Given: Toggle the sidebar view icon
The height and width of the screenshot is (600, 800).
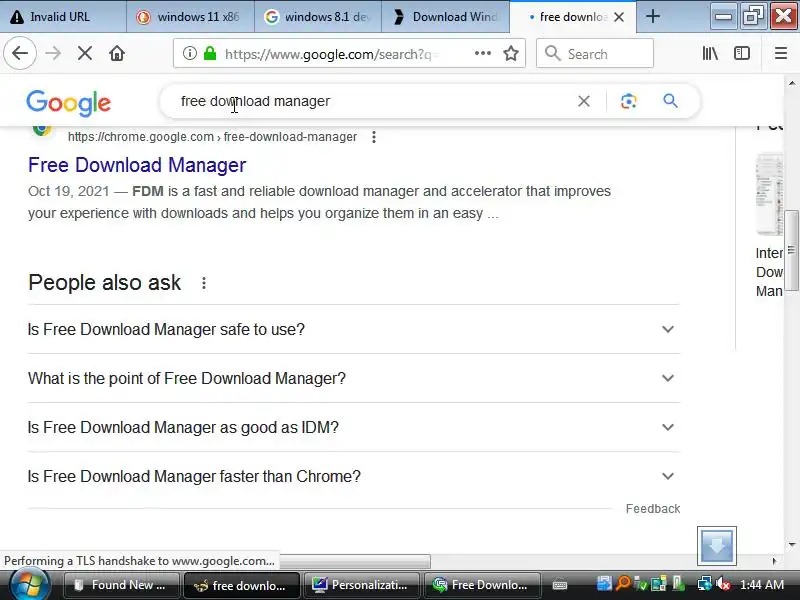Looking at the screenshot, I should point(741,53).
